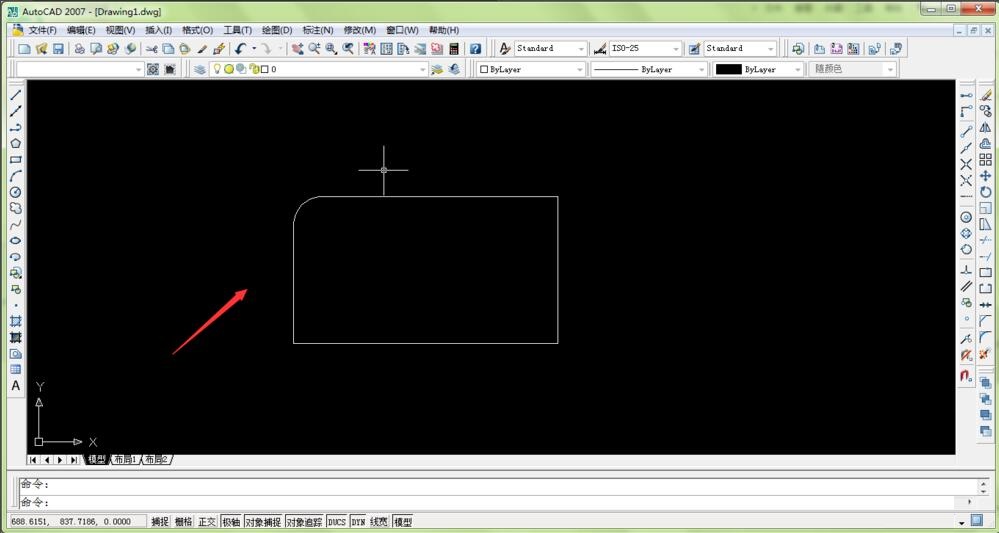The image size is (999, 533).
Task: Click the Dimension Style icon
Action: (600, 48)
